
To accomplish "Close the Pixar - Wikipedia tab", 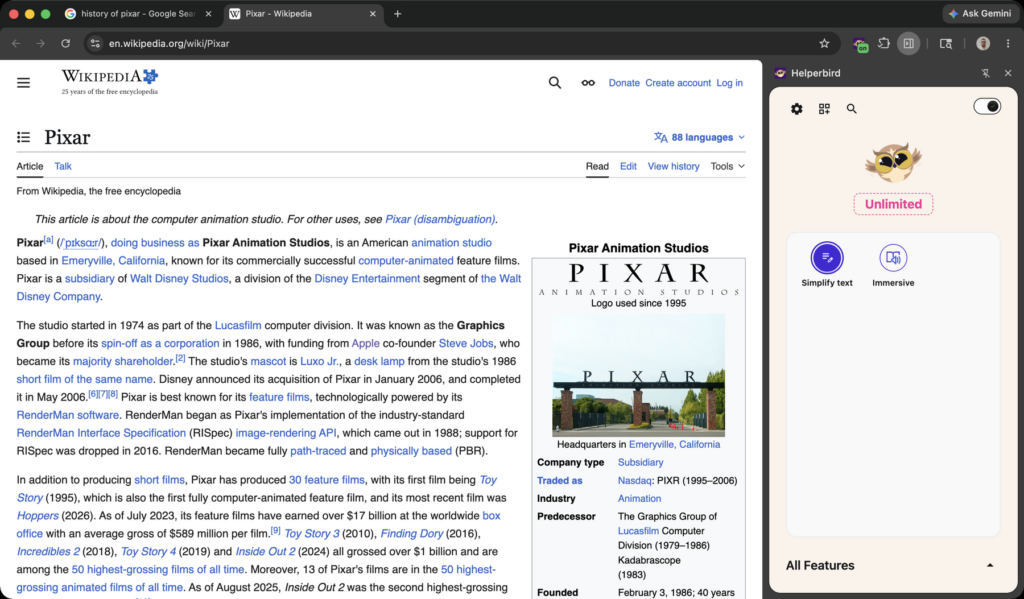I will [x=372, y=14].
